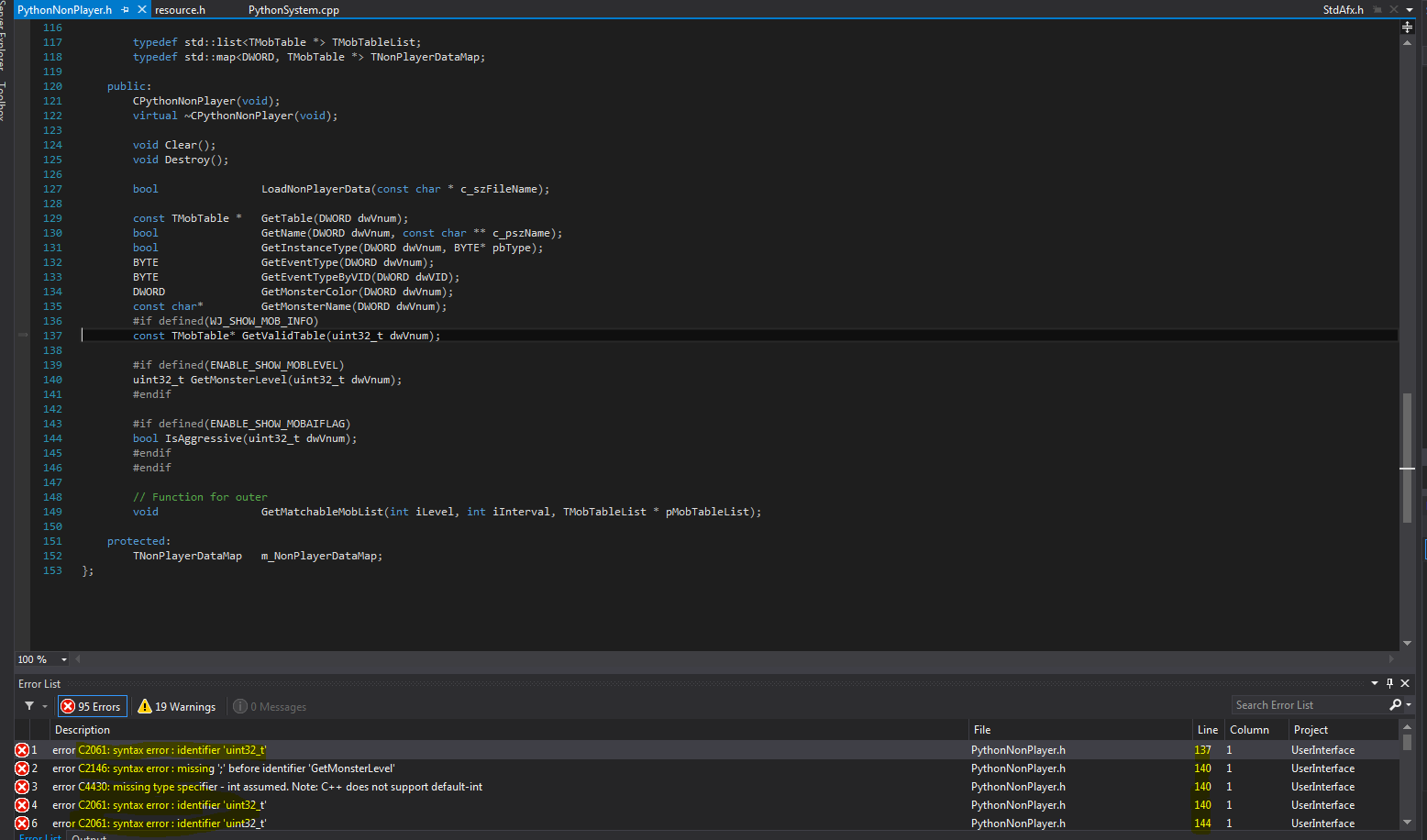This screenshot has height=840, width=1427.
Task: Open the 100 % zoom dropdown
Action: [64, 659]
